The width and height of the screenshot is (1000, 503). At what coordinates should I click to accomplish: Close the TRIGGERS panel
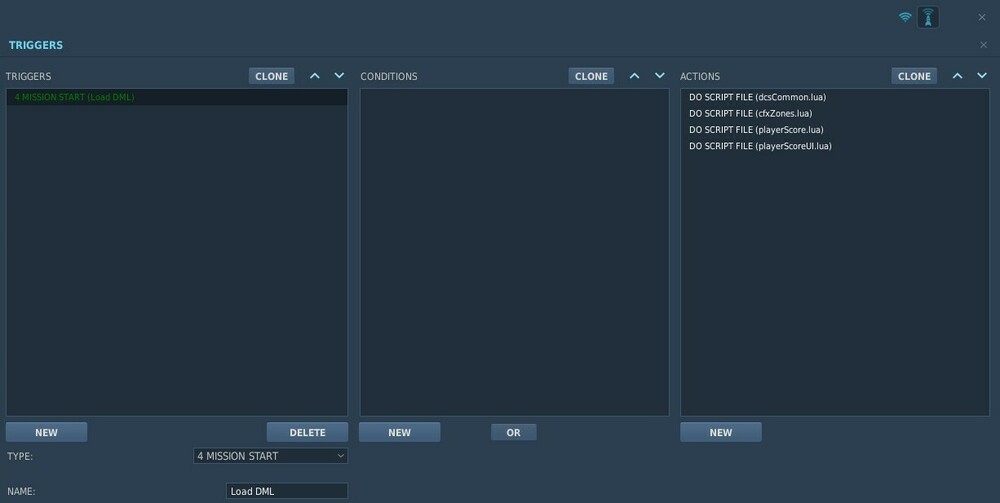click(983, 45)
